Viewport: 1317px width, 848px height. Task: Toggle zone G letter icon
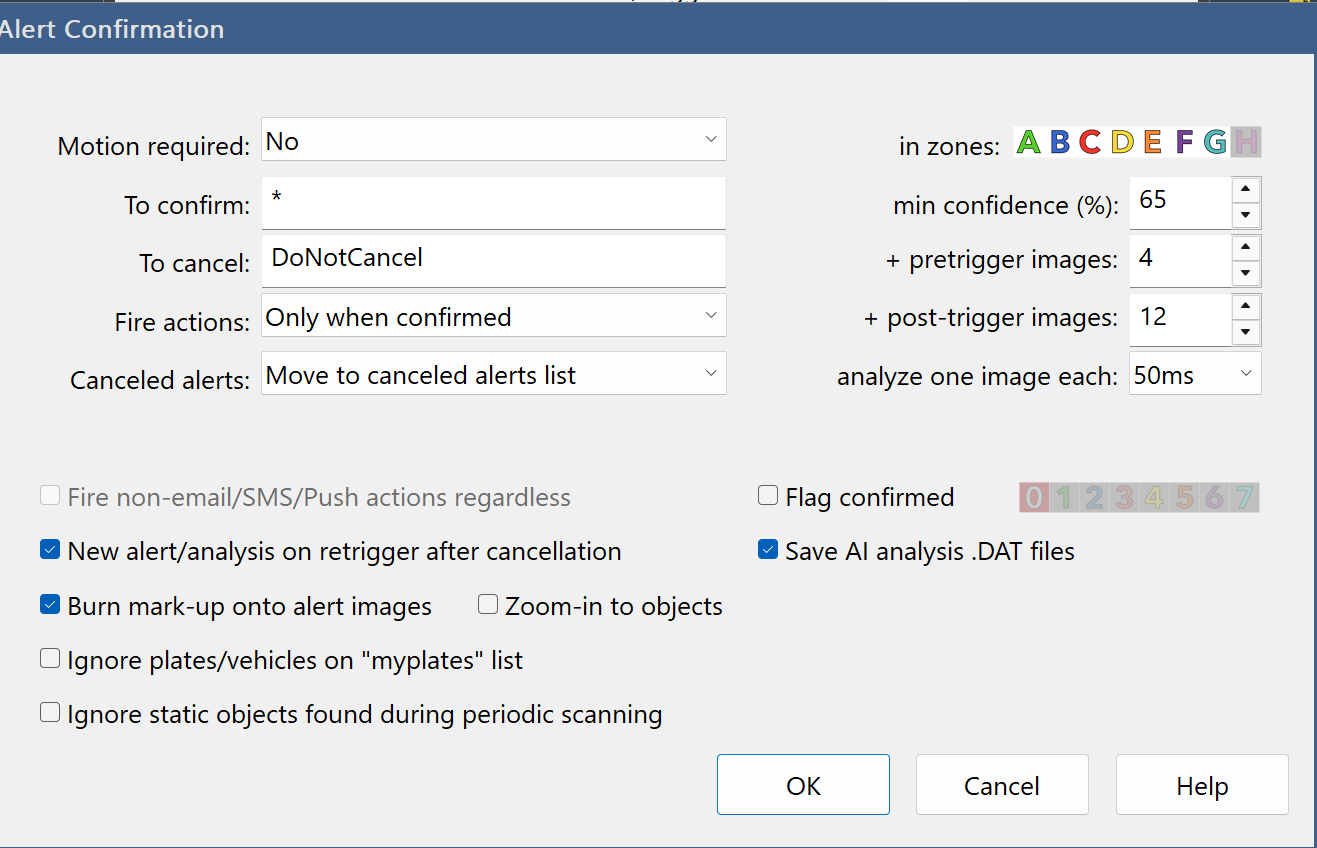pyautogui.click(x=1215, y=143)
